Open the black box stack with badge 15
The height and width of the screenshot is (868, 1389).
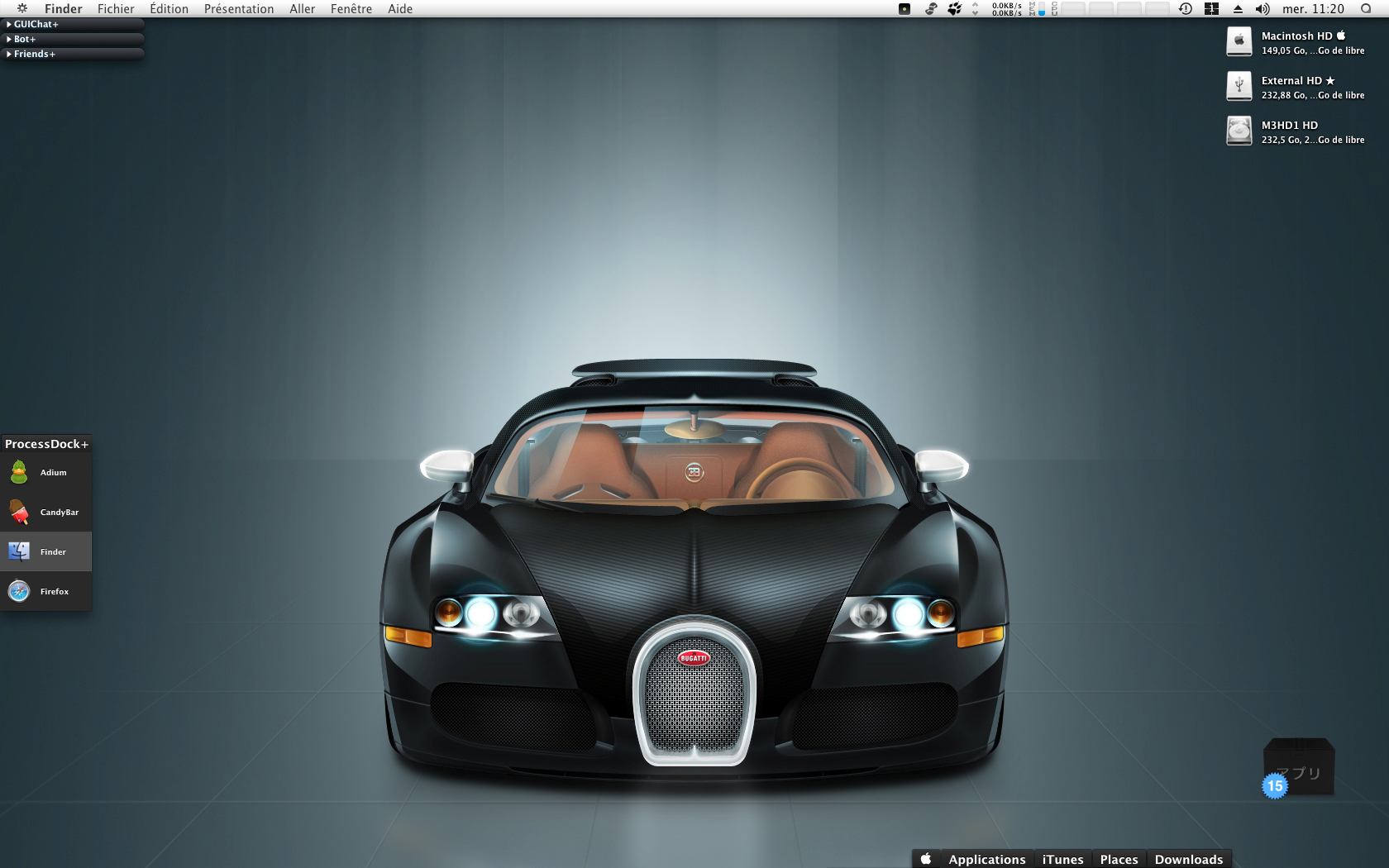pos(1299,767)
